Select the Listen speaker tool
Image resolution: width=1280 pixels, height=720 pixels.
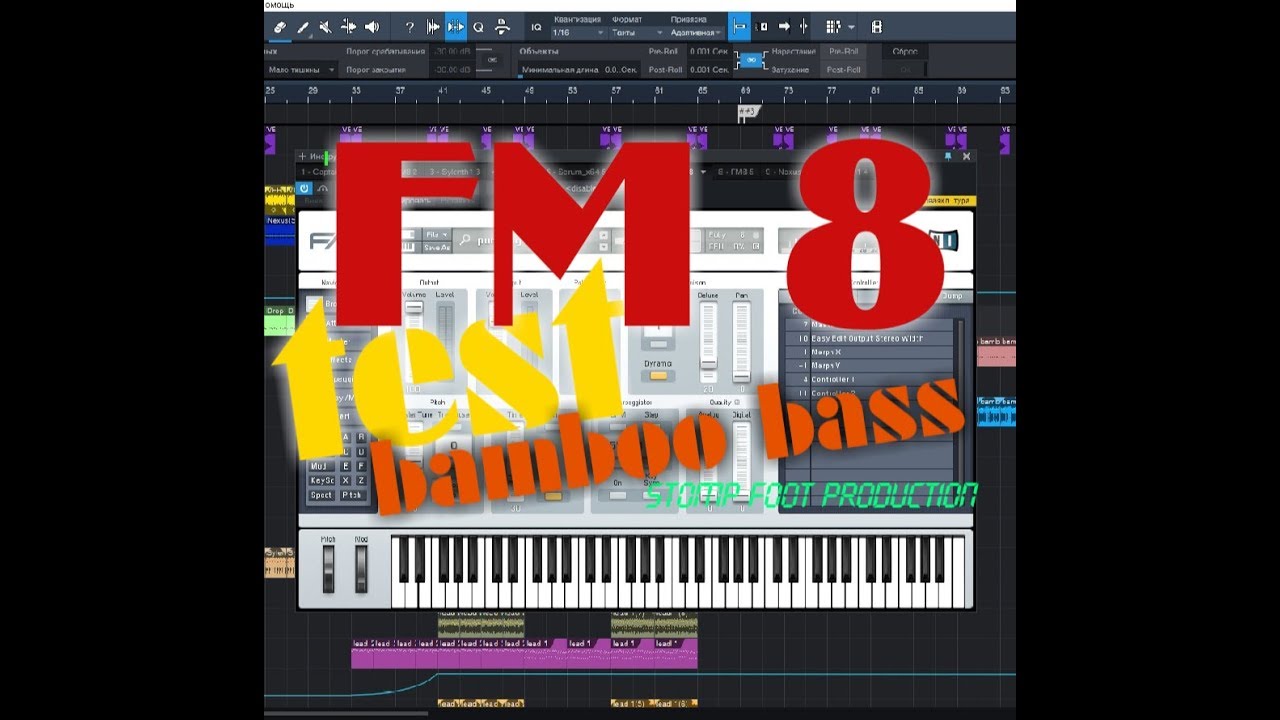[372, 27]
